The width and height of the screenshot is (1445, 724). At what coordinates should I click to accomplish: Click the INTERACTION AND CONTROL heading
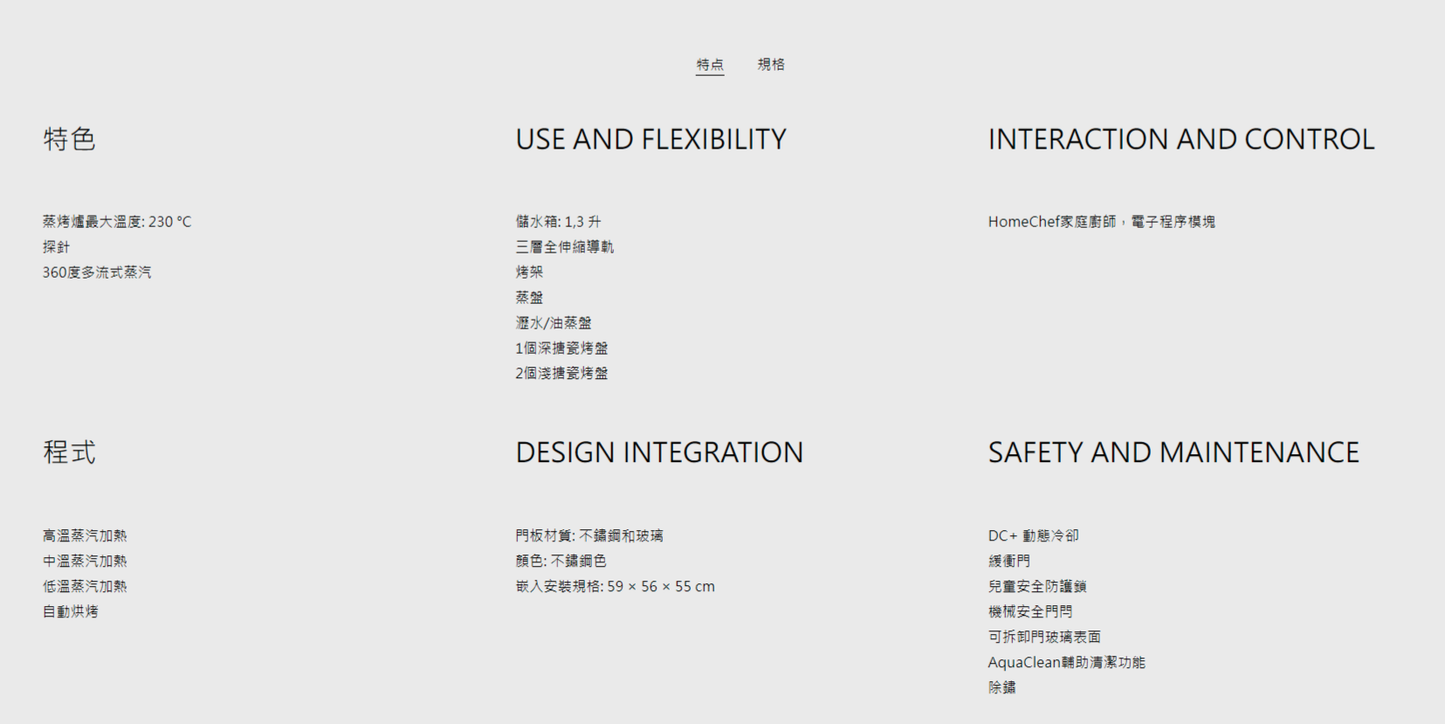pos(1180,139)
